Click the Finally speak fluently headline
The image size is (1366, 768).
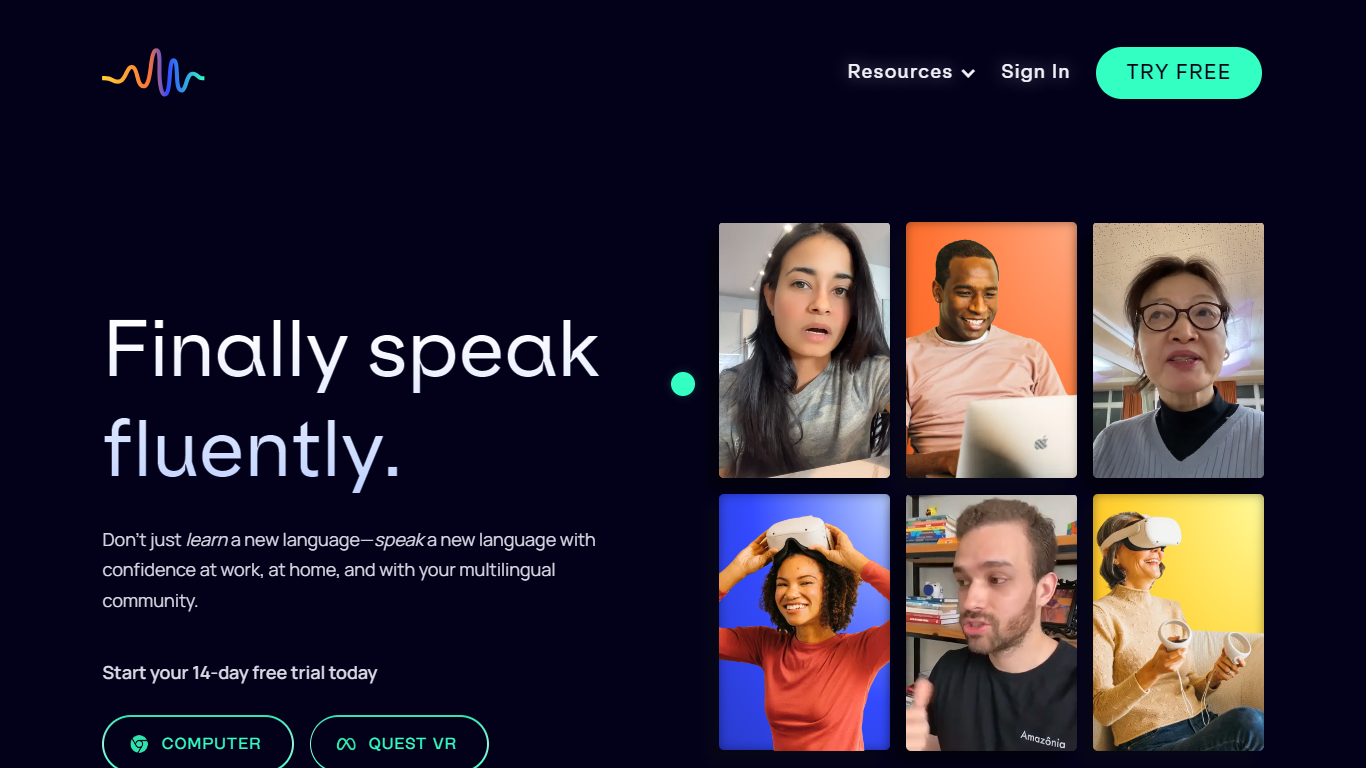pos(352,399)
